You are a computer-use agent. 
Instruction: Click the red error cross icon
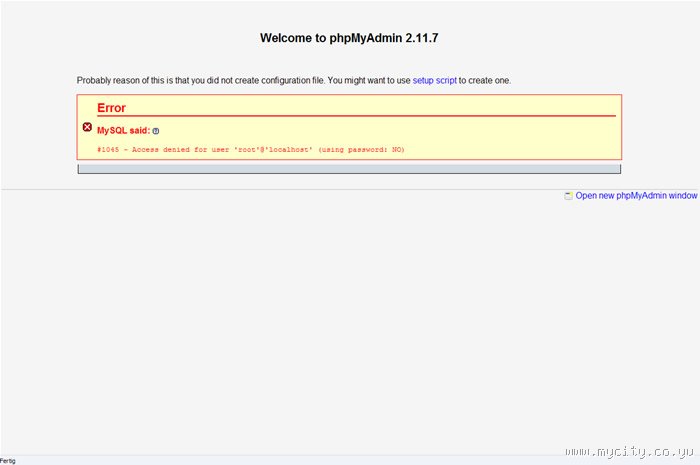(x=88, y=127)
